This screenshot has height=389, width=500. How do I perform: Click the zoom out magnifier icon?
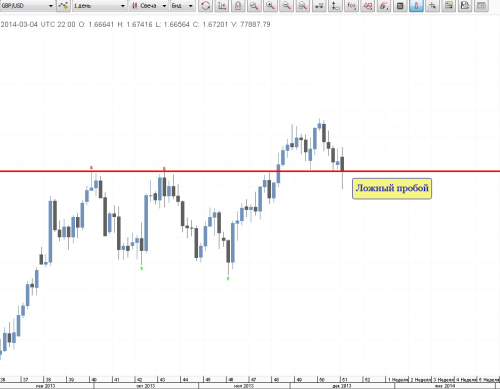pos(287,6)
